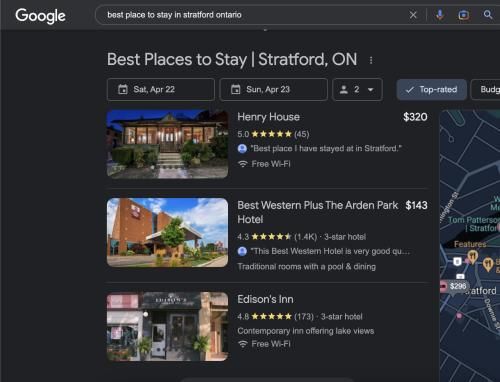Clear the search box with the X icon
Image resolution: width=500 pixels, height=382 pixels.
click(413, 15)
